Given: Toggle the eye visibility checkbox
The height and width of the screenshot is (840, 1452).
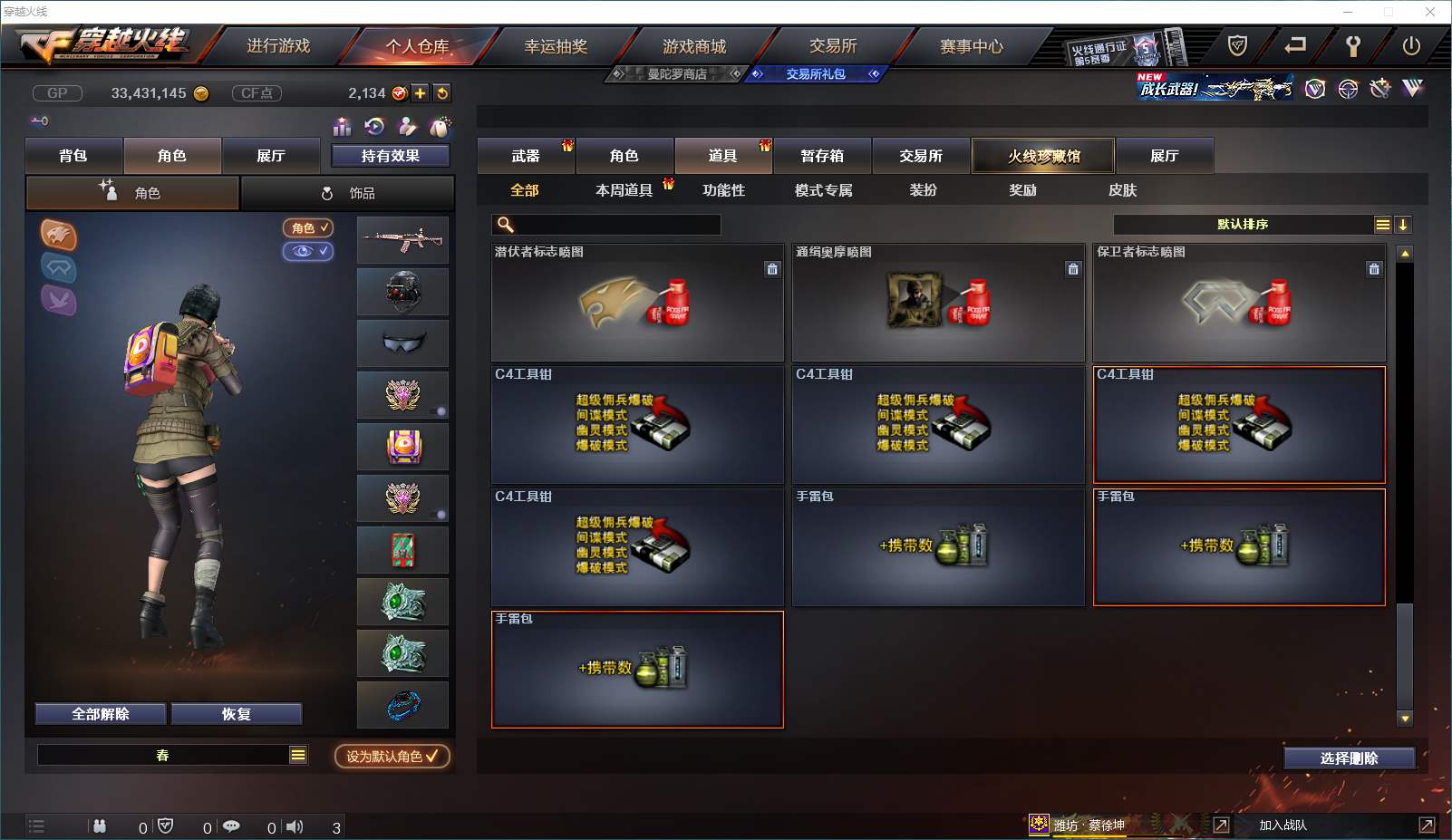Looking at the screenshot, I should tap(308, 251).
